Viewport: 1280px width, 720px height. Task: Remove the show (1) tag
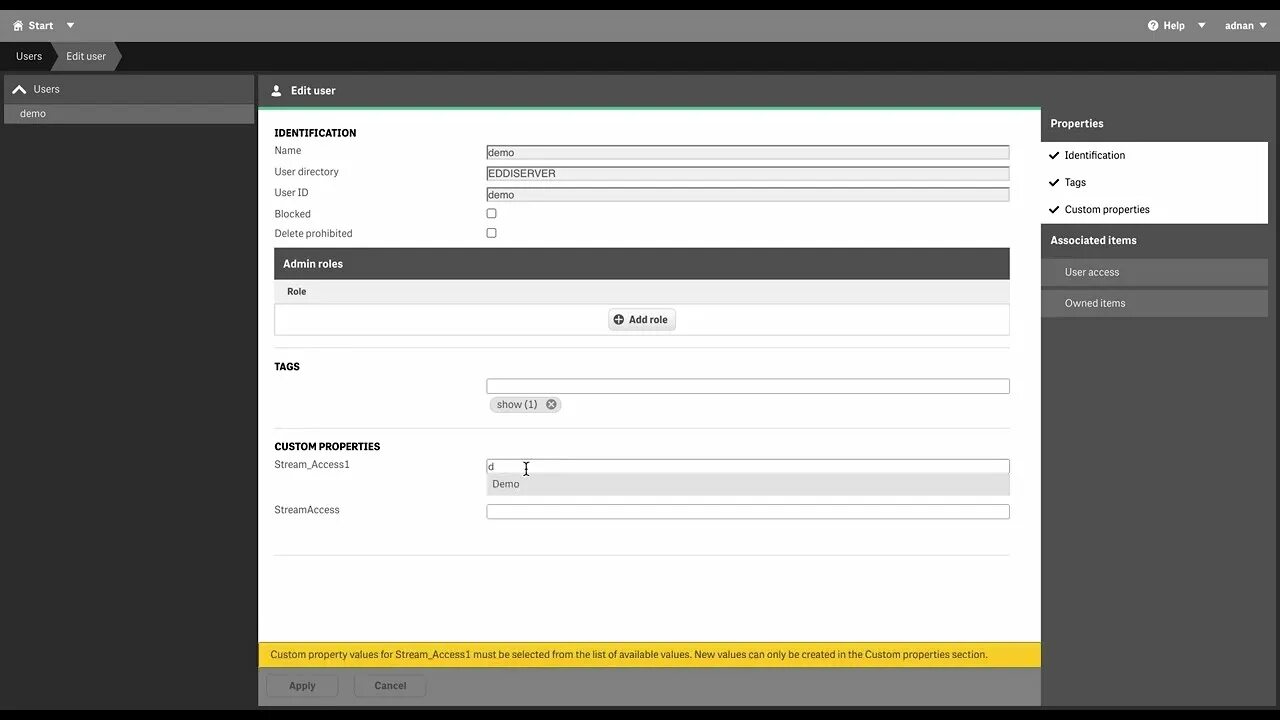coord(551,405)
